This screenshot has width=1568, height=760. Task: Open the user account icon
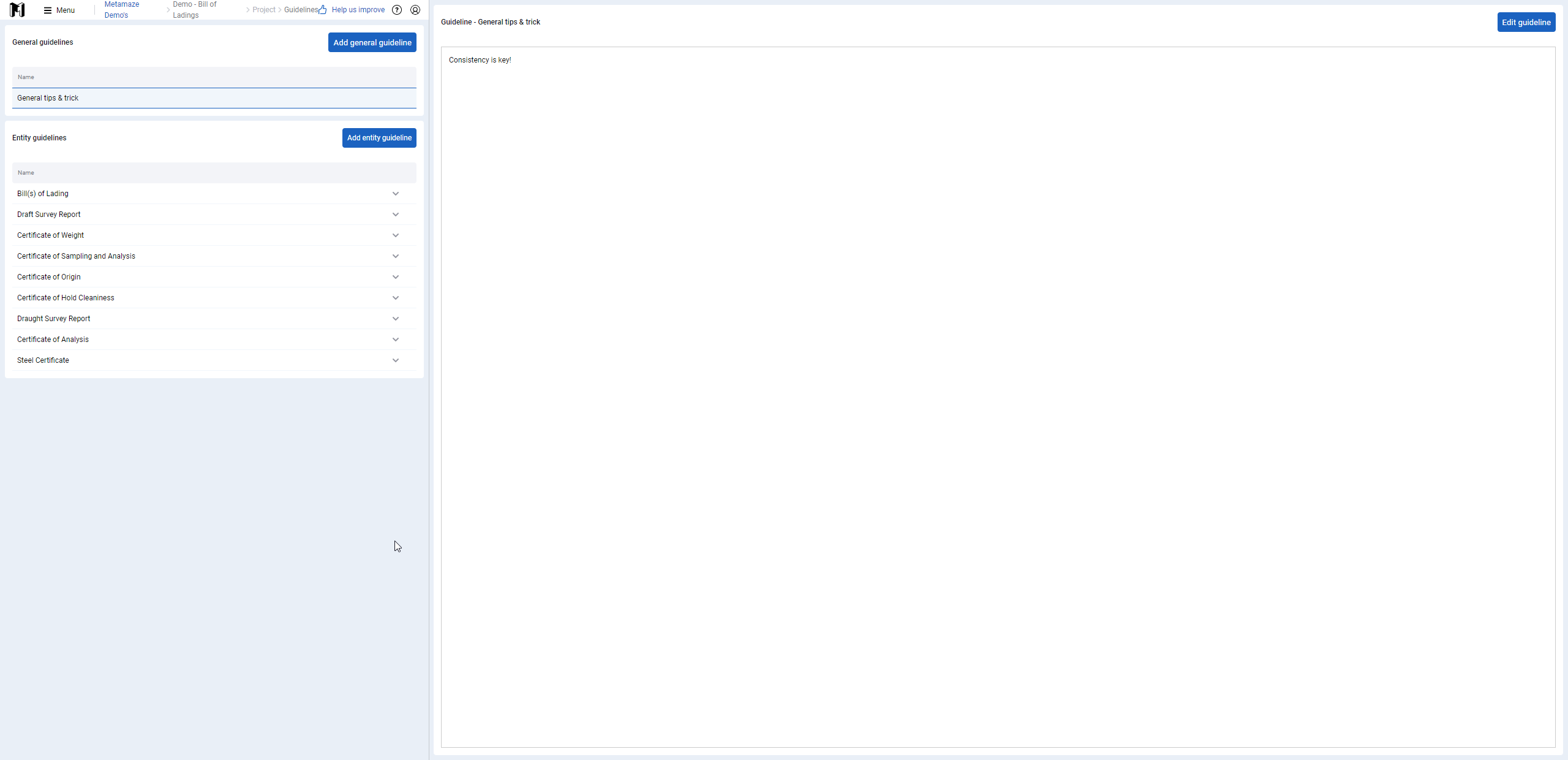click(x=415, y=10)
